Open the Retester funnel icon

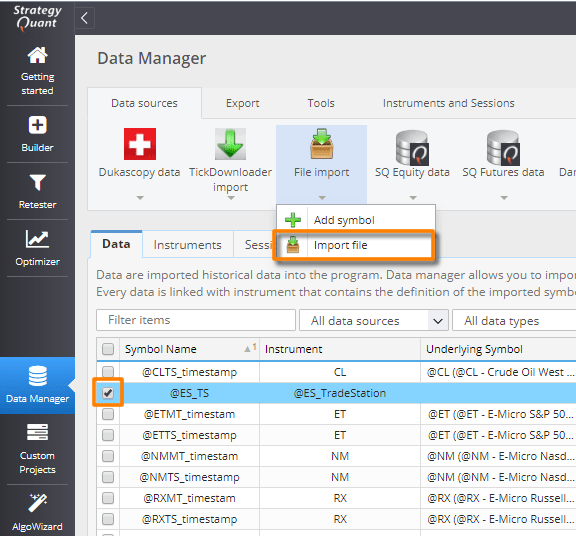[37, 183]
